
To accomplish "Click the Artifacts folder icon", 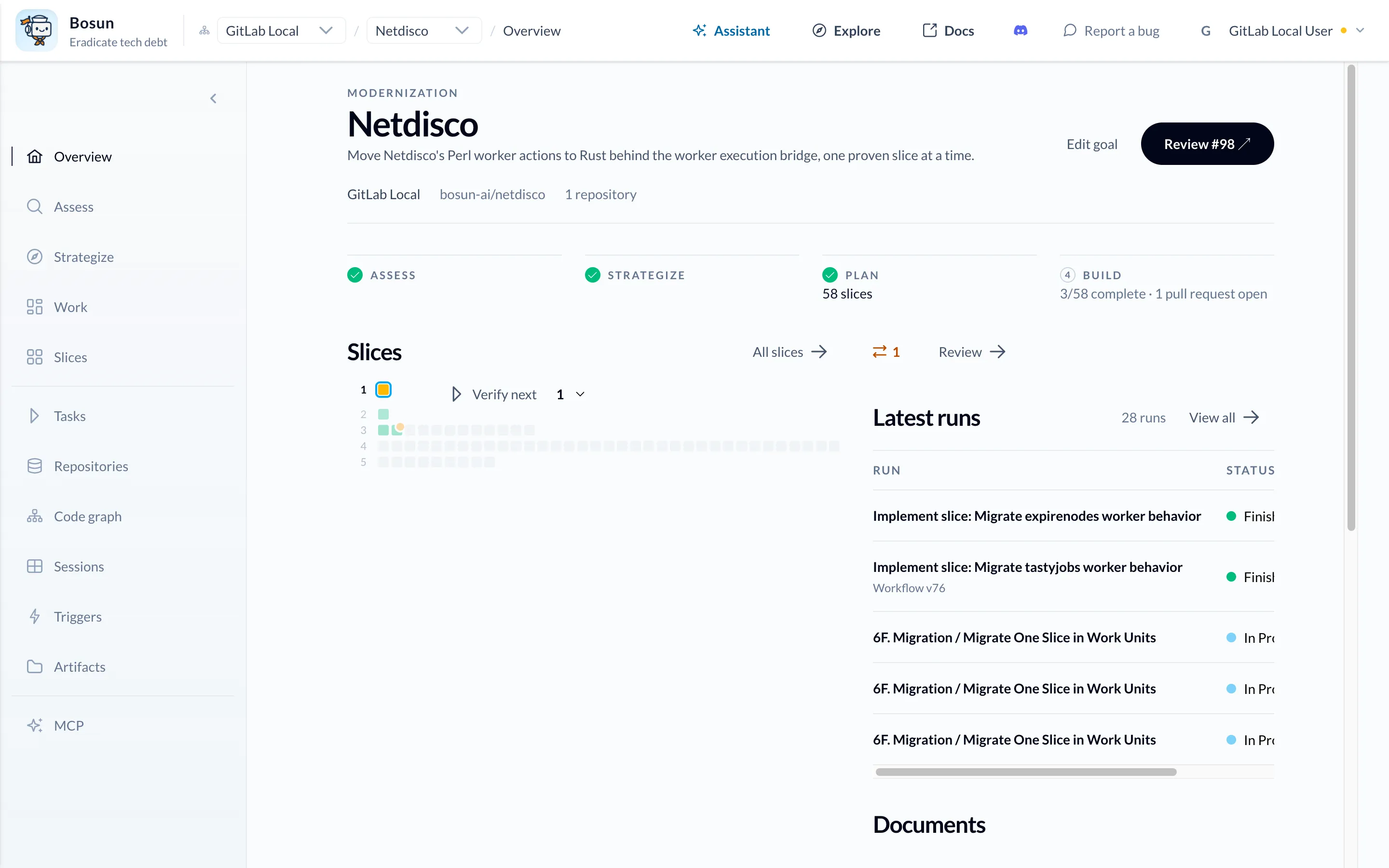I will [34, 666].
